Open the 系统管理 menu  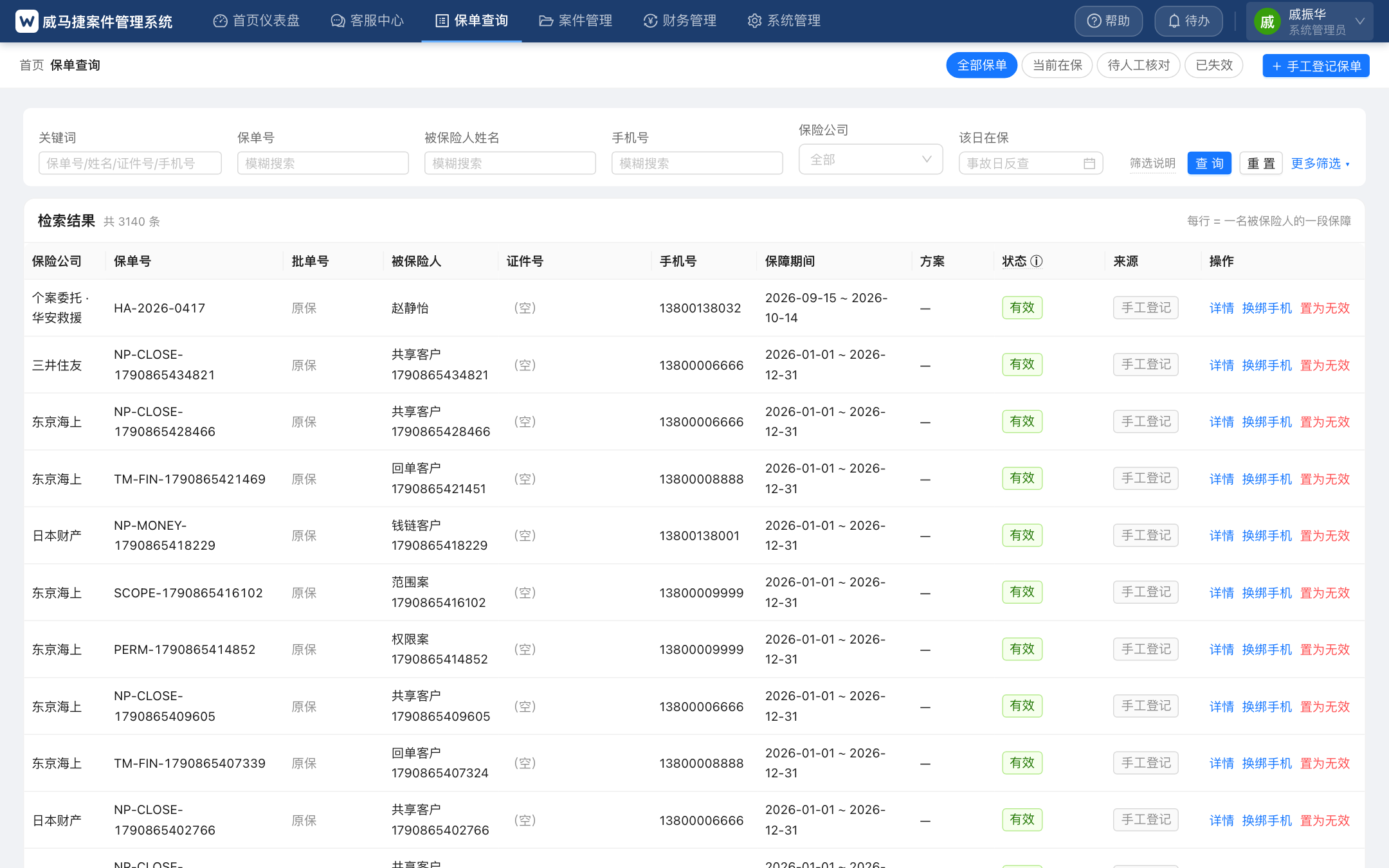[784, 21]
